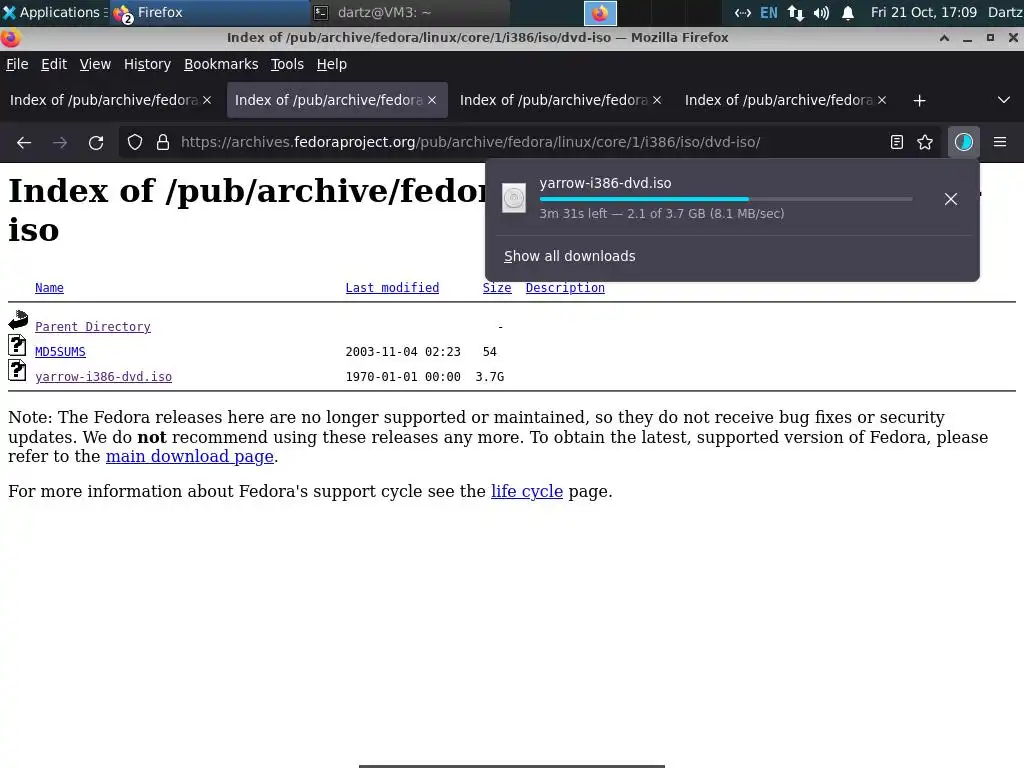Screen dimensions: 1024x768
Task: Switch to dartz@VM3 terminal window
Action: pyautogui.click(x=410, y=12)
